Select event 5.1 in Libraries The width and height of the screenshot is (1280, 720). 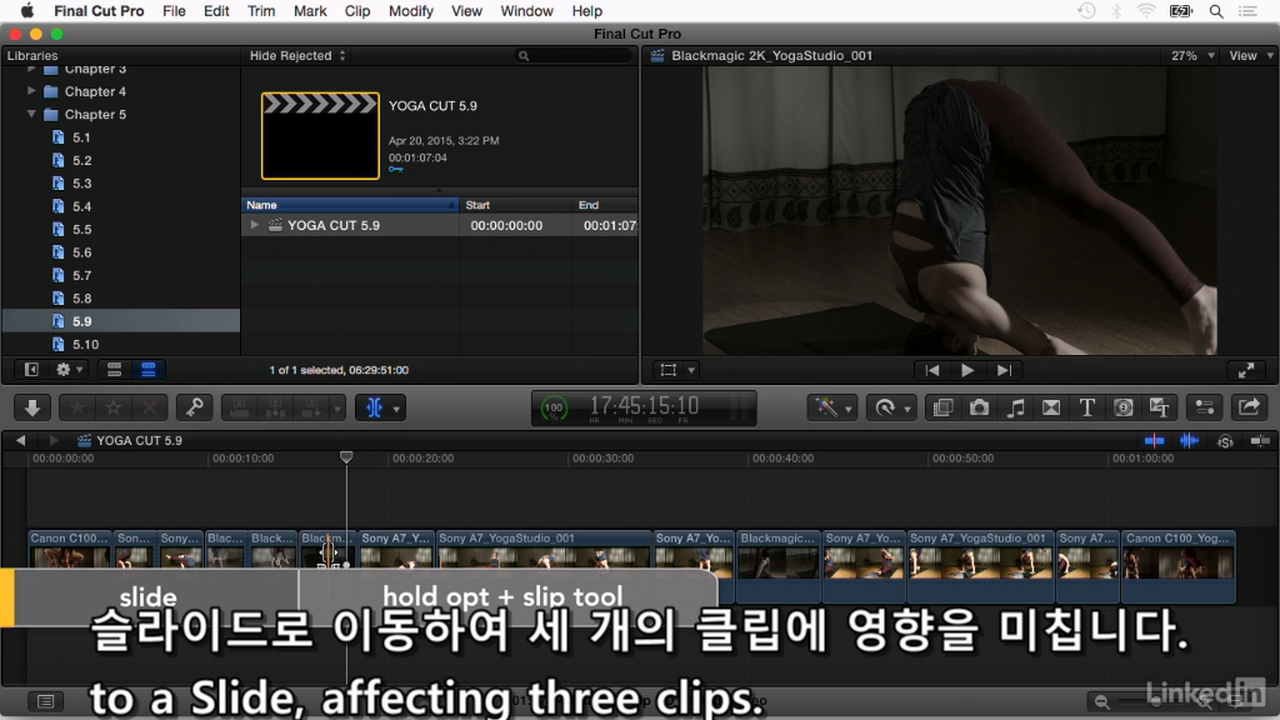pos(81,137)
